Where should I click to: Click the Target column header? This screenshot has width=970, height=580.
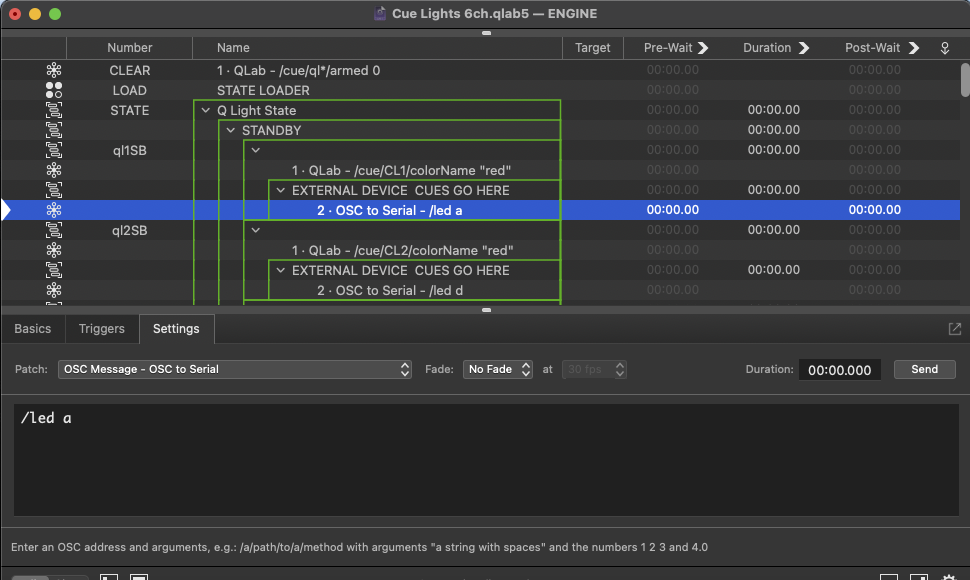coord(592,48)
